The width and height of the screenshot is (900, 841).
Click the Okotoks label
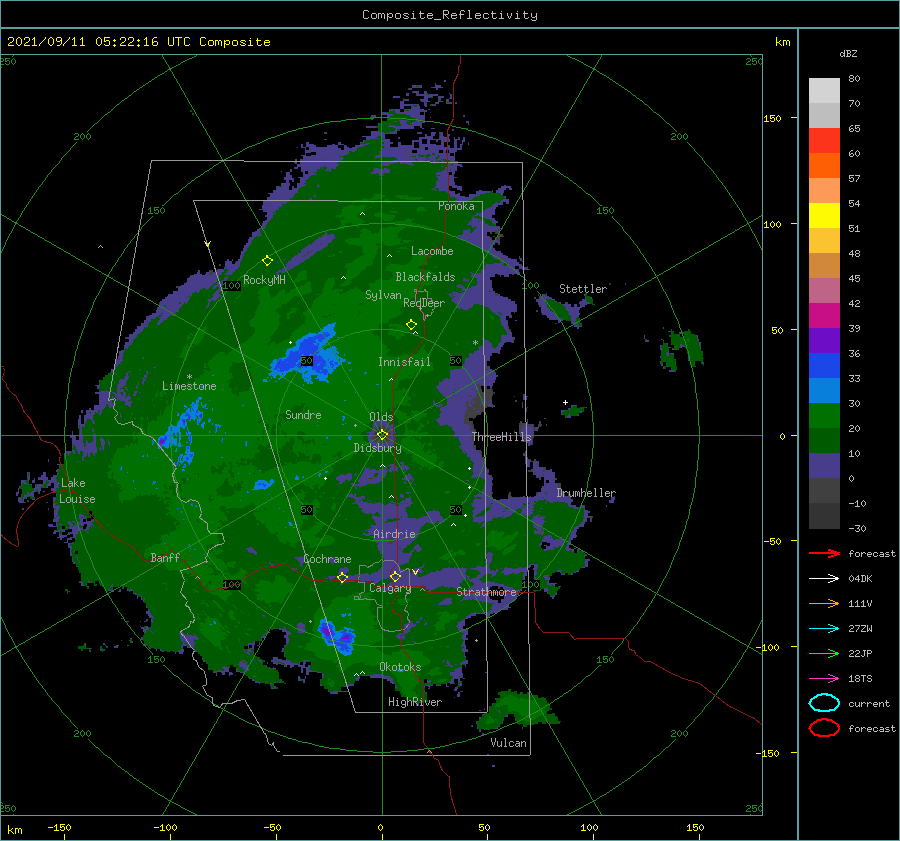coord(400,667)
